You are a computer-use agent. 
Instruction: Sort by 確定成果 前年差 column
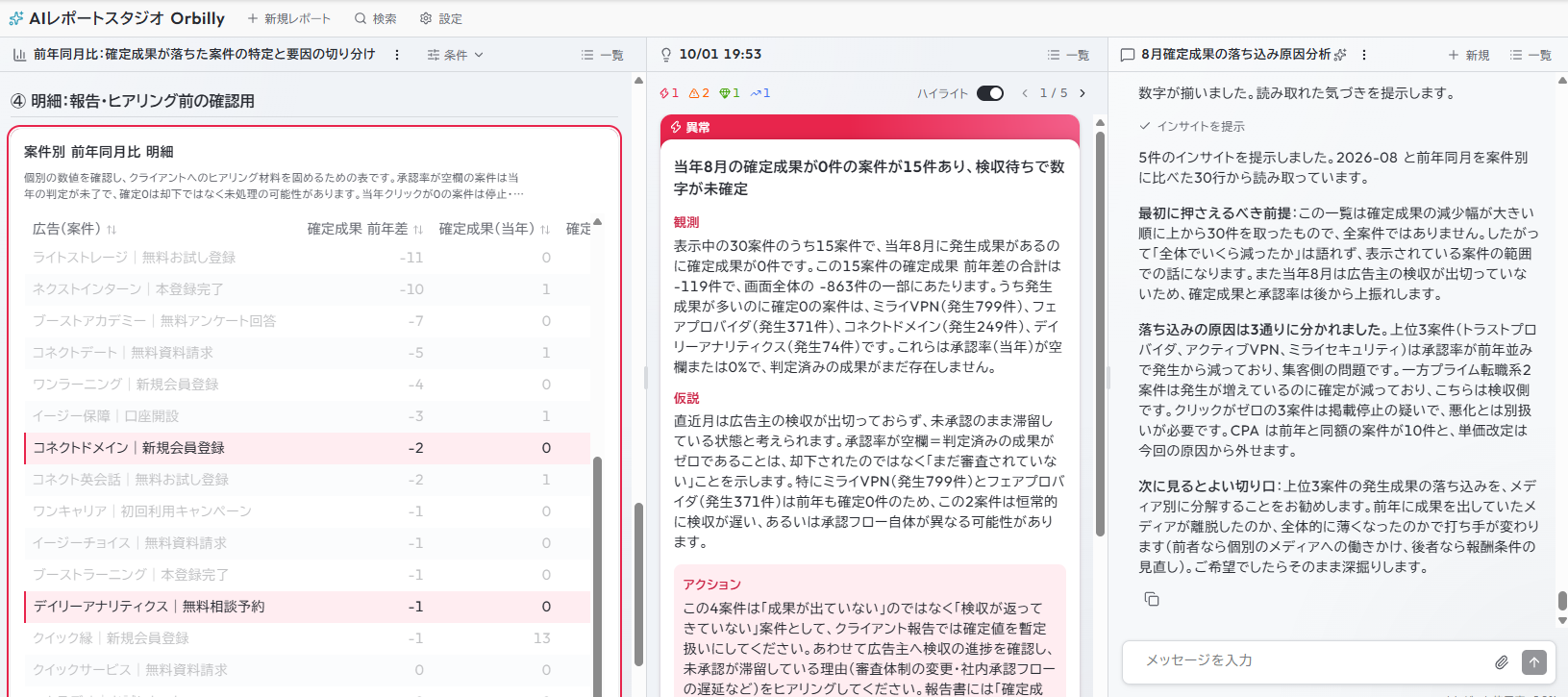365,229
